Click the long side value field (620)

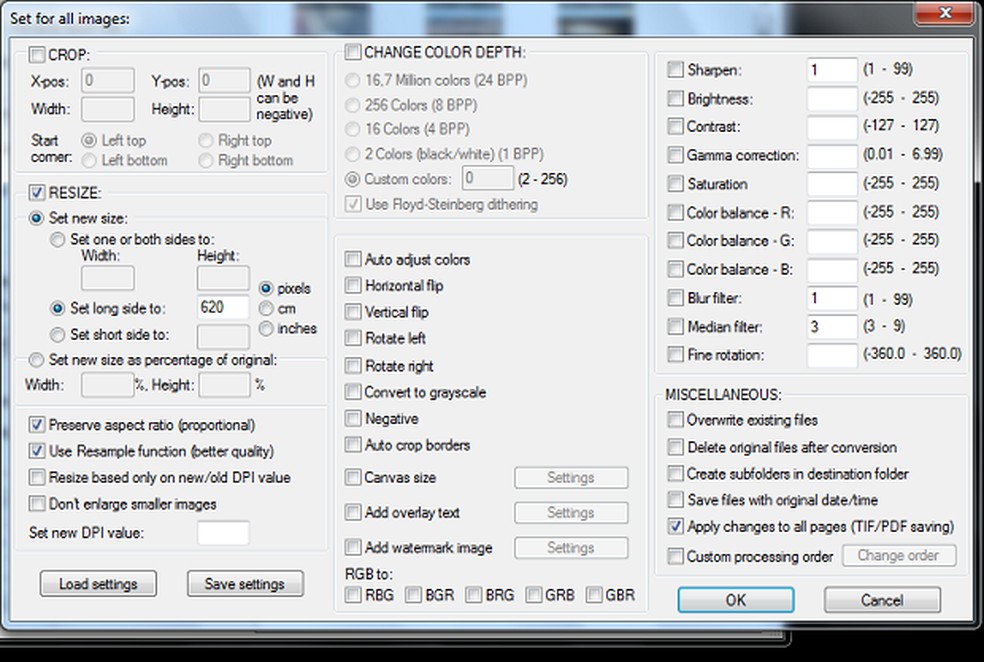point(223,307)
